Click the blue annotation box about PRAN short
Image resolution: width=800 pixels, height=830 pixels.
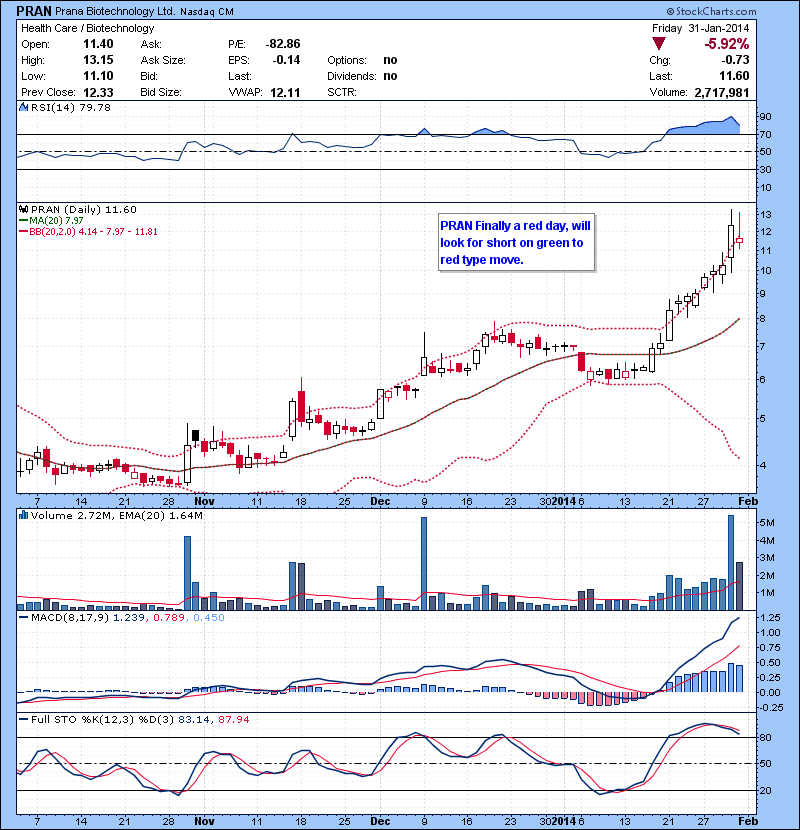[516, 242]
